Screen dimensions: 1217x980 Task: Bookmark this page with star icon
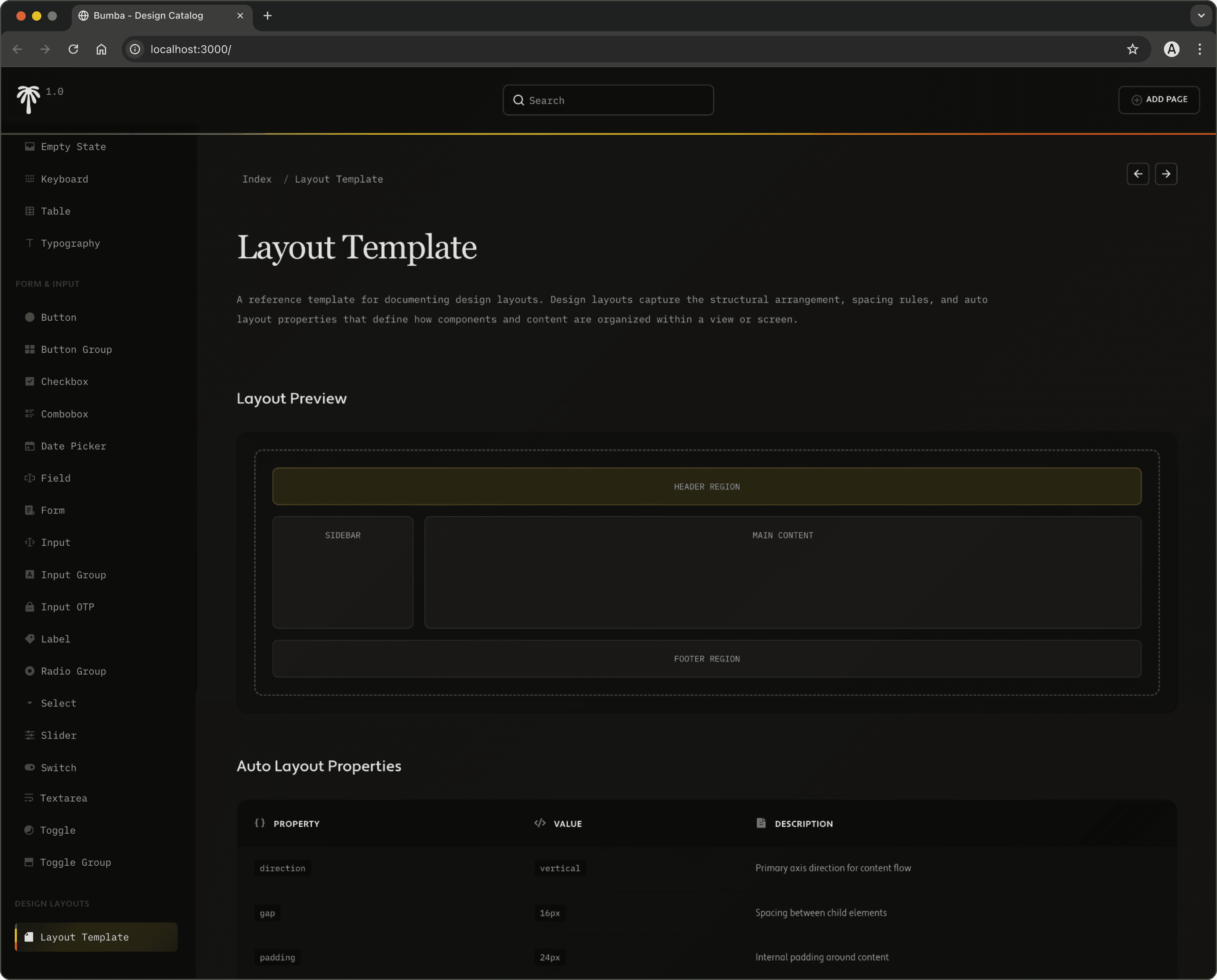click(1132, 49)
